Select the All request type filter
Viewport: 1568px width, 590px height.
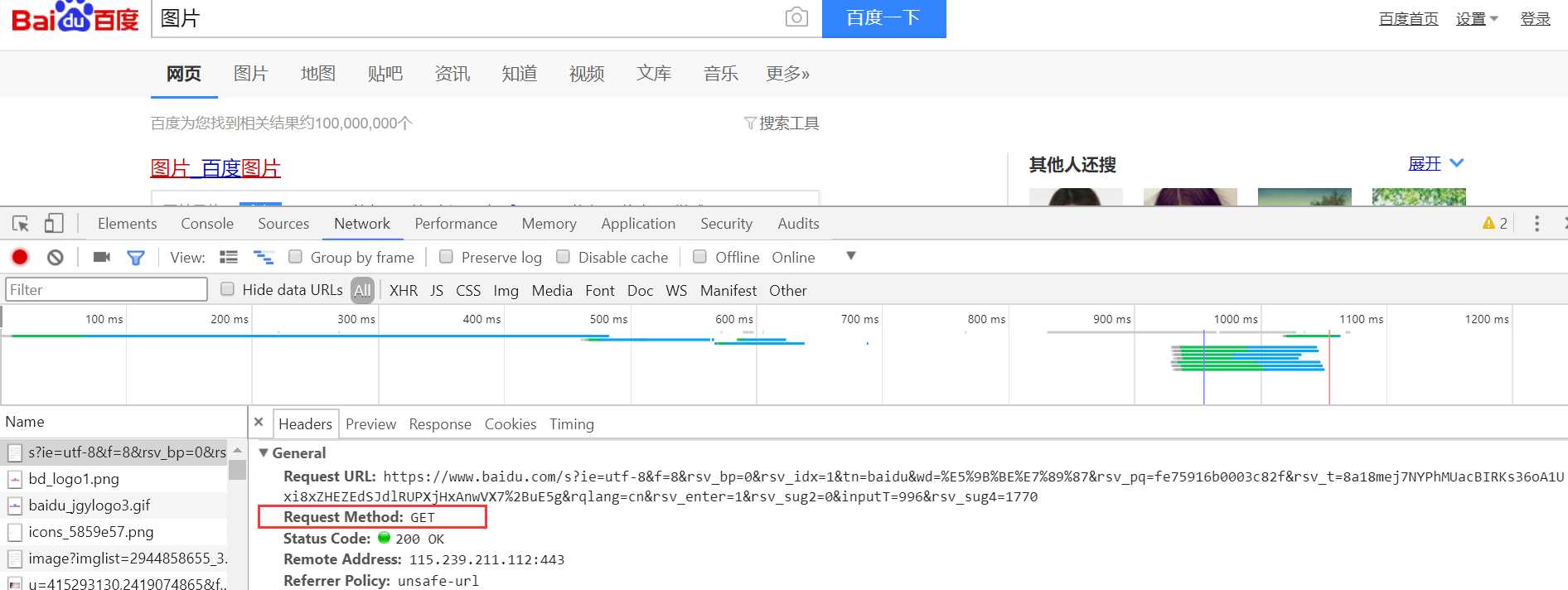(x=362, y=290)
